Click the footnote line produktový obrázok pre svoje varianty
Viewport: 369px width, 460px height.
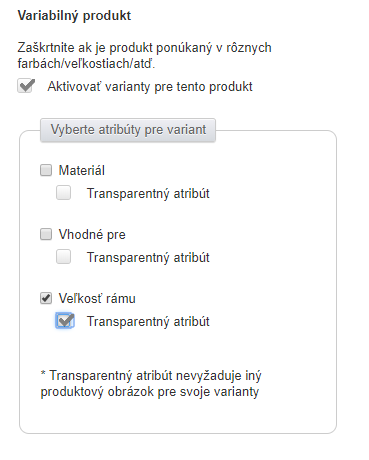click(150, 391)
